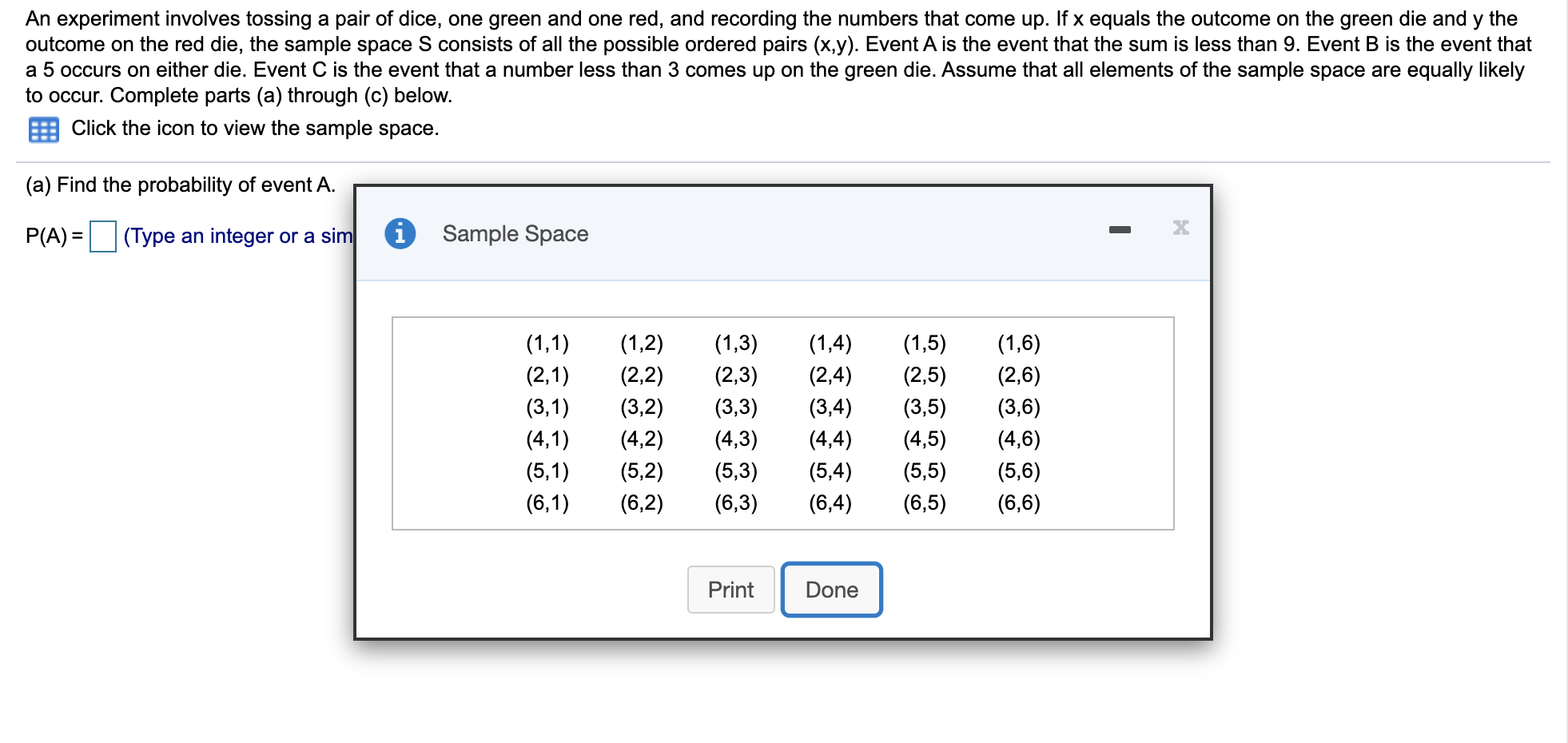Click inside the sample space table area
This screenshot has height=743, width=1568.
[782, 422]
